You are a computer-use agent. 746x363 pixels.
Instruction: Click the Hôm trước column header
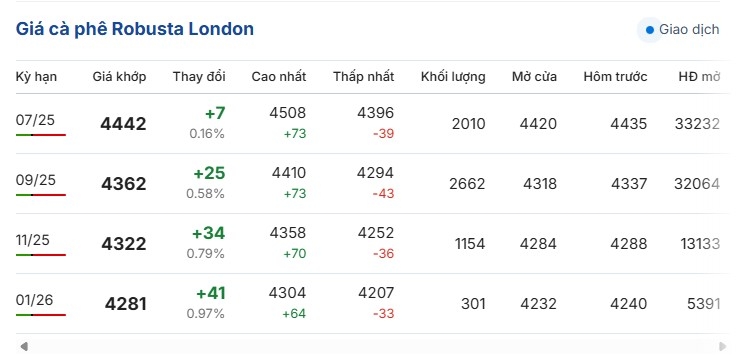click(x=615, y=77)
